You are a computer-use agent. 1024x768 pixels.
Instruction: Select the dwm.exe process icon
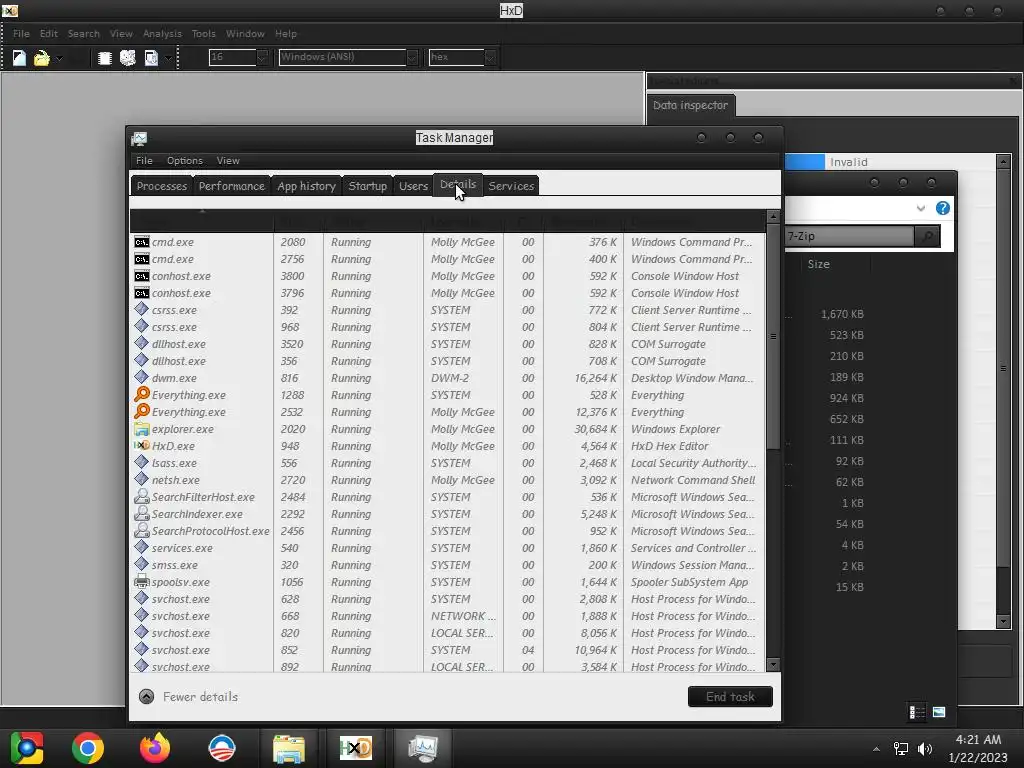tap(142, 377)
